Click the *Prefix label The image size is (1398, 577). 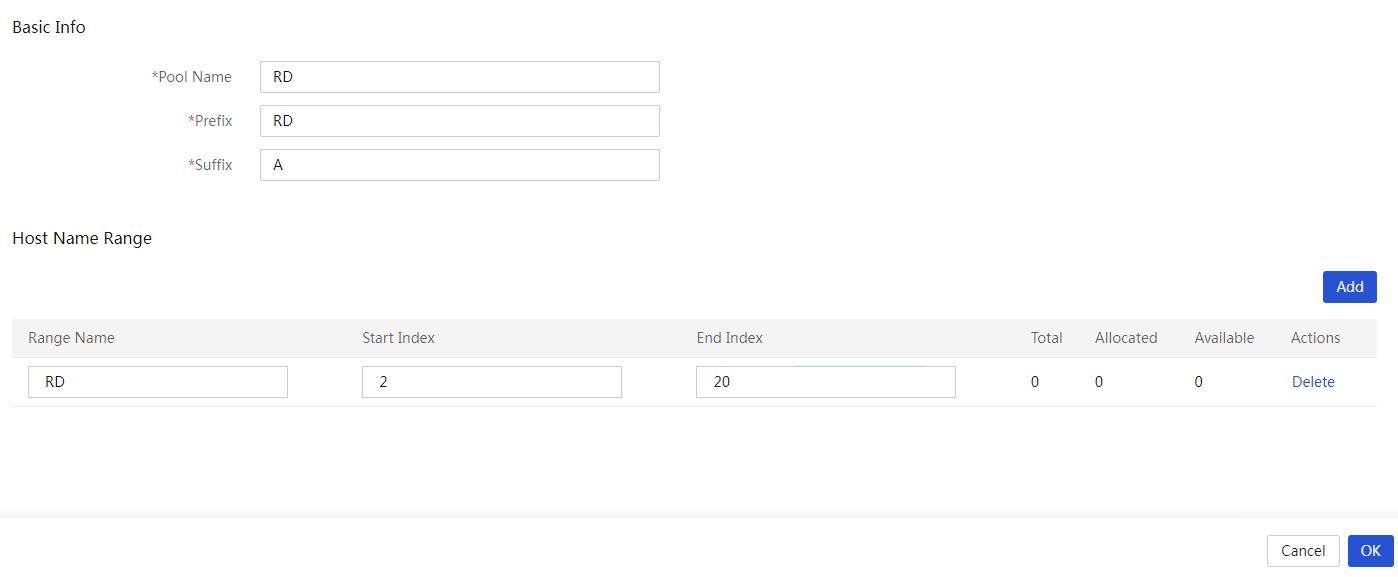click(x=210, y=121)
